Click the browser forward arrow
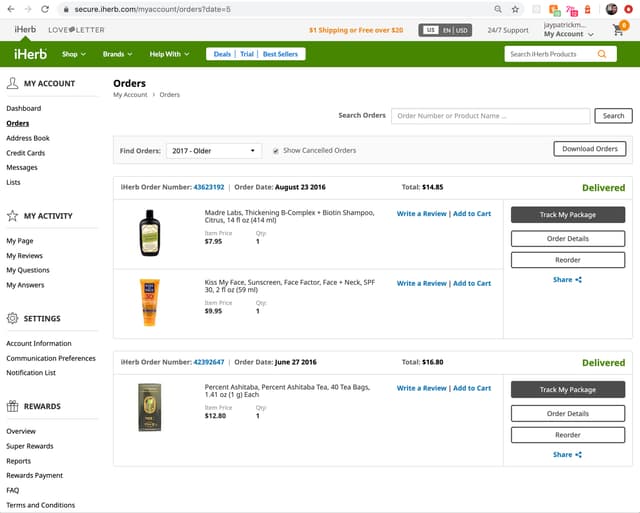 [28, 9]
